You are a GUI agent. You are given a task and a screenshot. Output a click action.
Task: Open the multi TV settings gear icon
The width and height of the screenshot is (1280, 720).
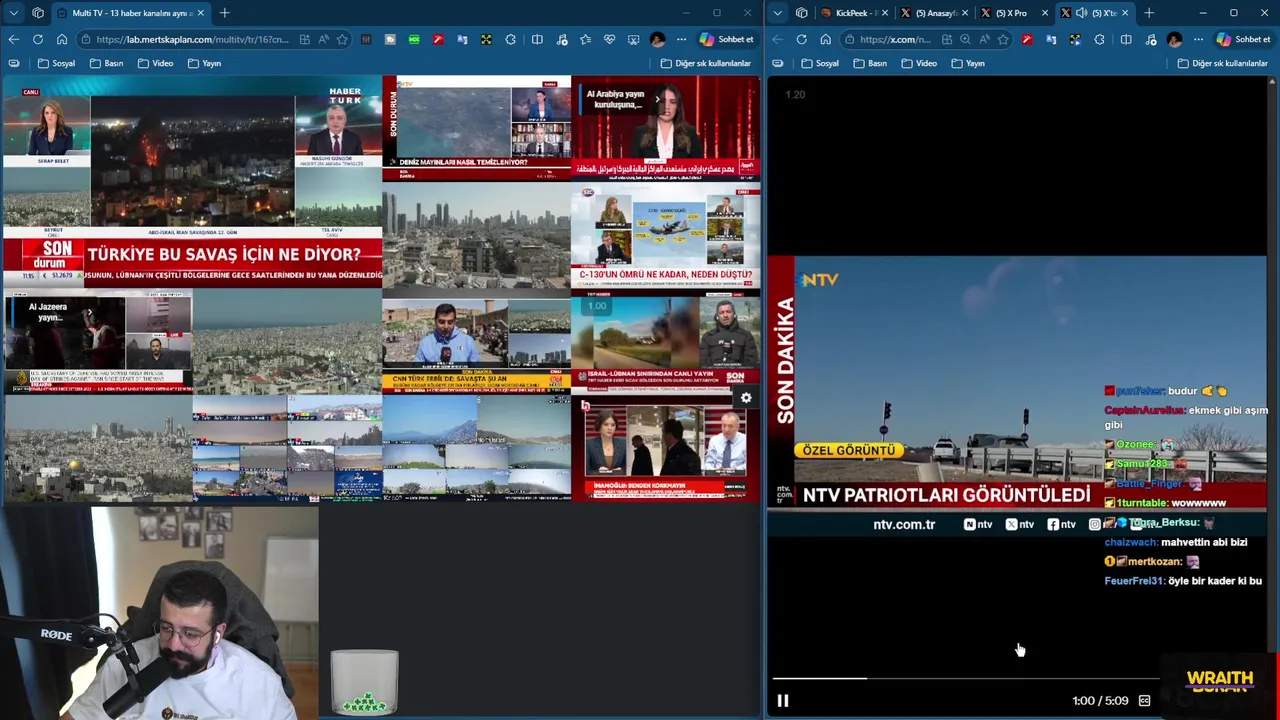point(746,398)
